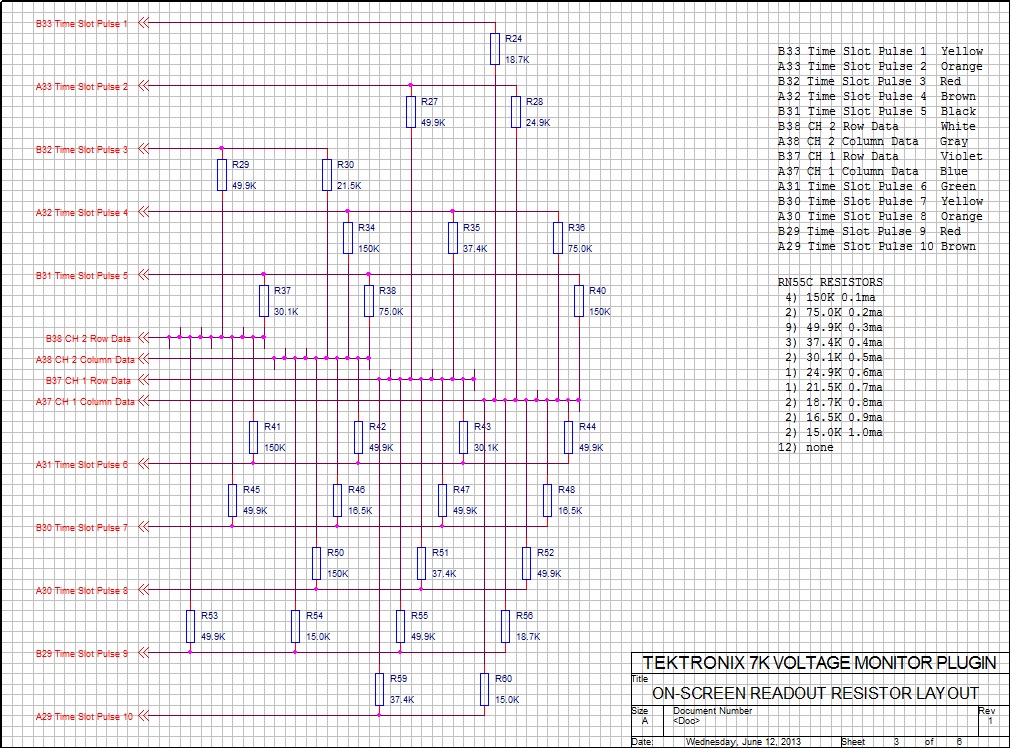Select resistor R47 symbol
The height and width of the screenshot is (749, 1011).
coord(442,501)
